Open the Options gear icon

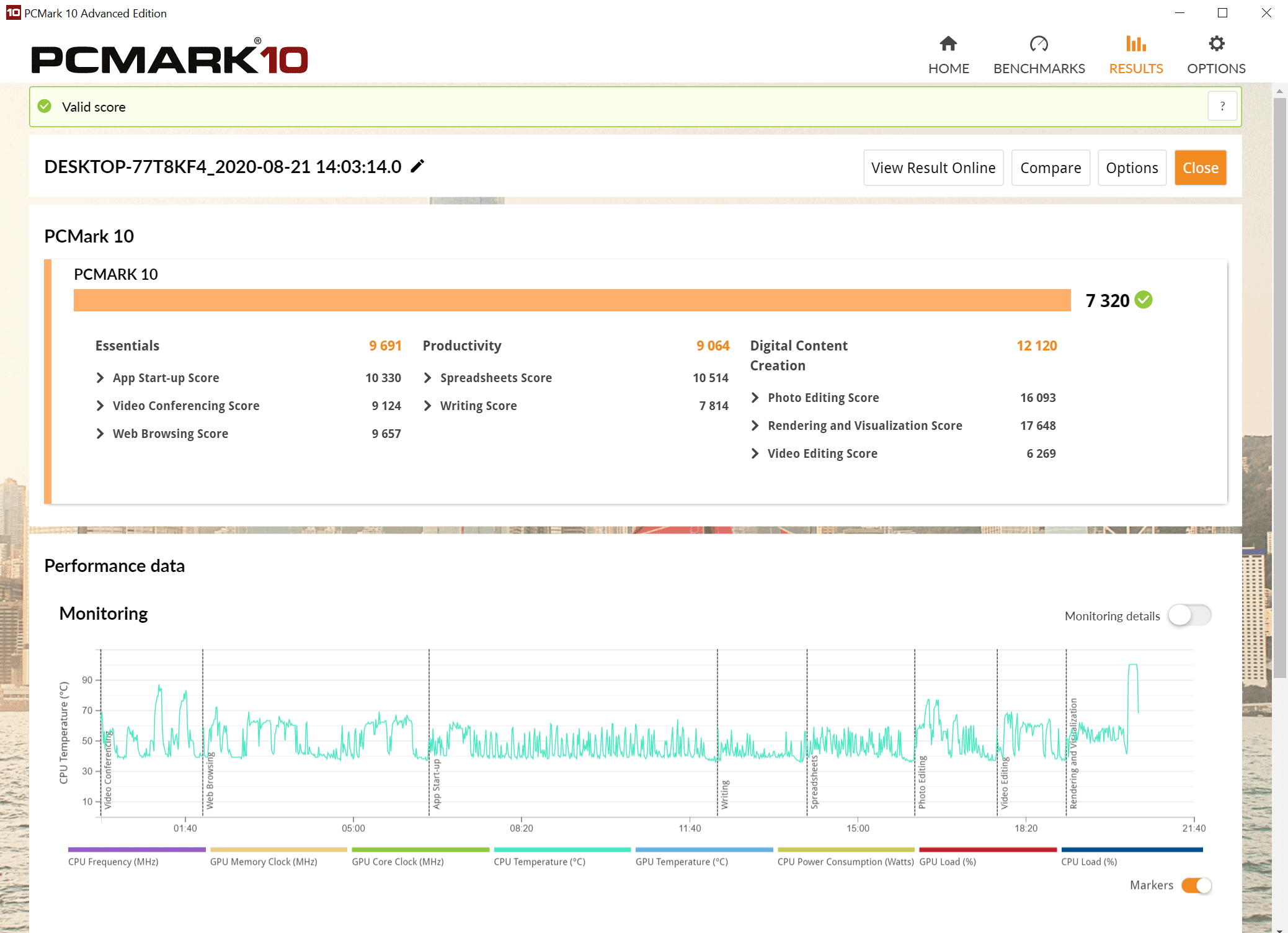point(1216,44)
